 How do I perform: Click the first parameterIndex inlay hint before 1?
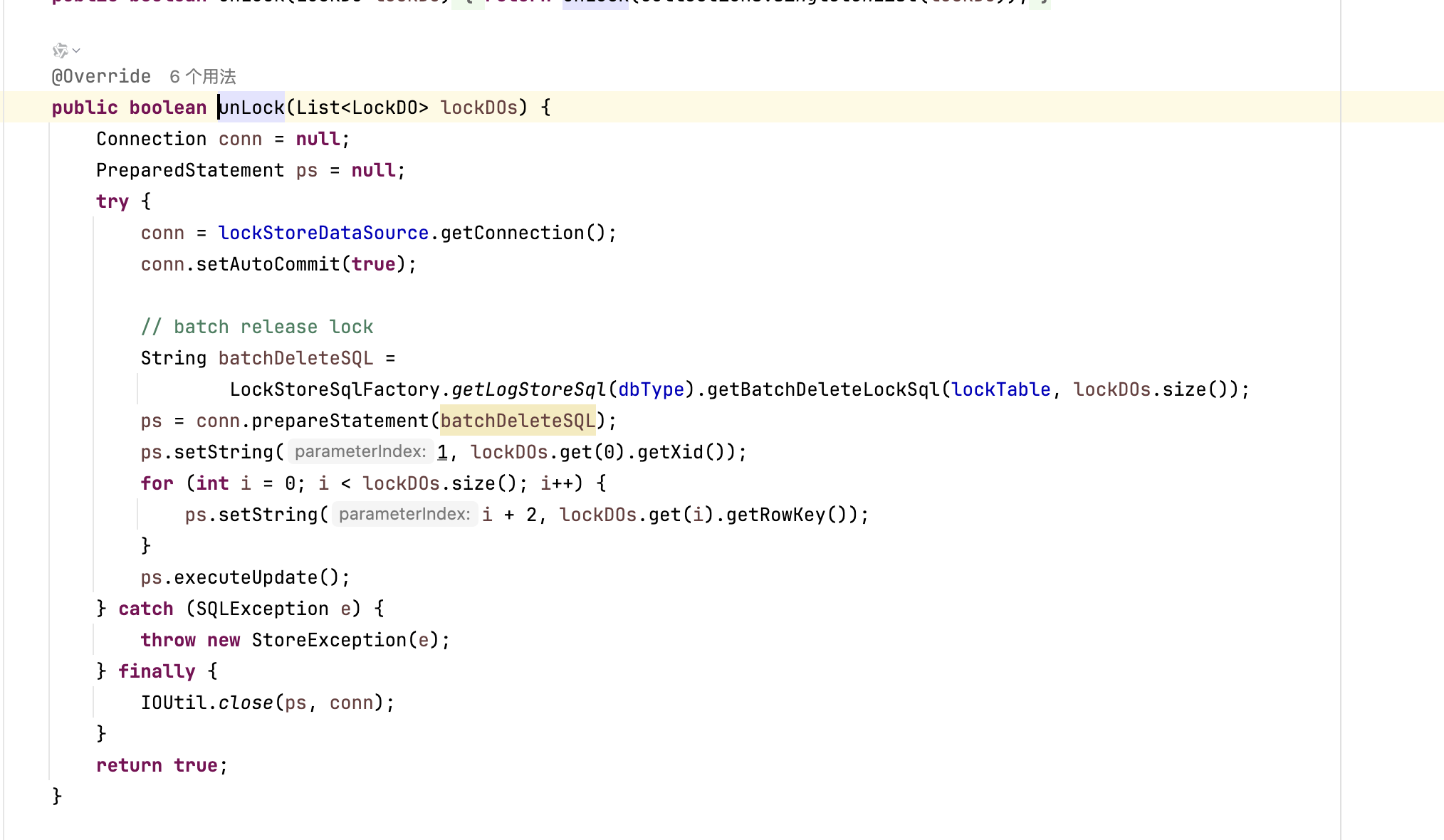click(360, 451)
